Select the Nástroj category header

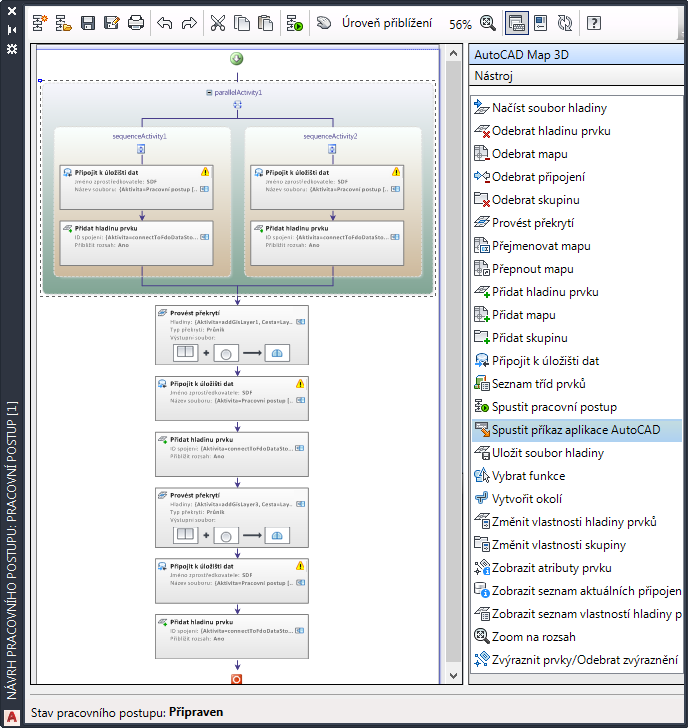click(576, 76)
